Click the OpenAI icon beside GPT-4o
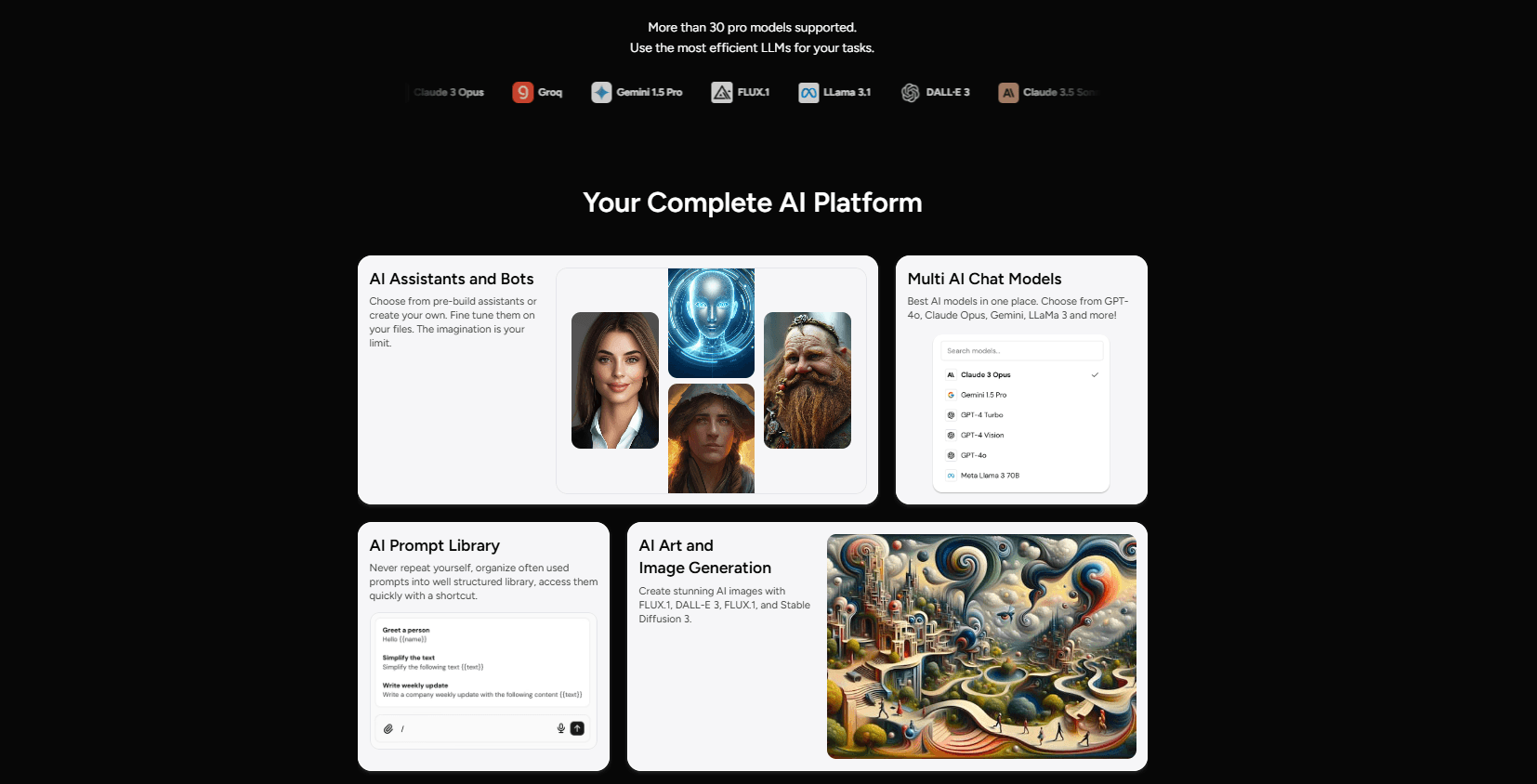The height and width of the screenshot is (784, 1537). click(951, 455)
